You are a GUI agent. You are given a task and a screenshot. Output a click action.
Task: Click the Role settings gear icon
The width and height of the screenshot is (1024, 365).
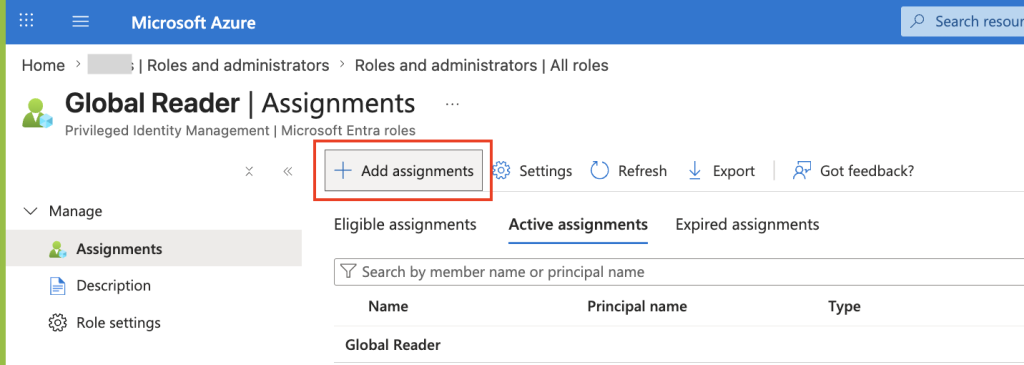tap(58, 323)
